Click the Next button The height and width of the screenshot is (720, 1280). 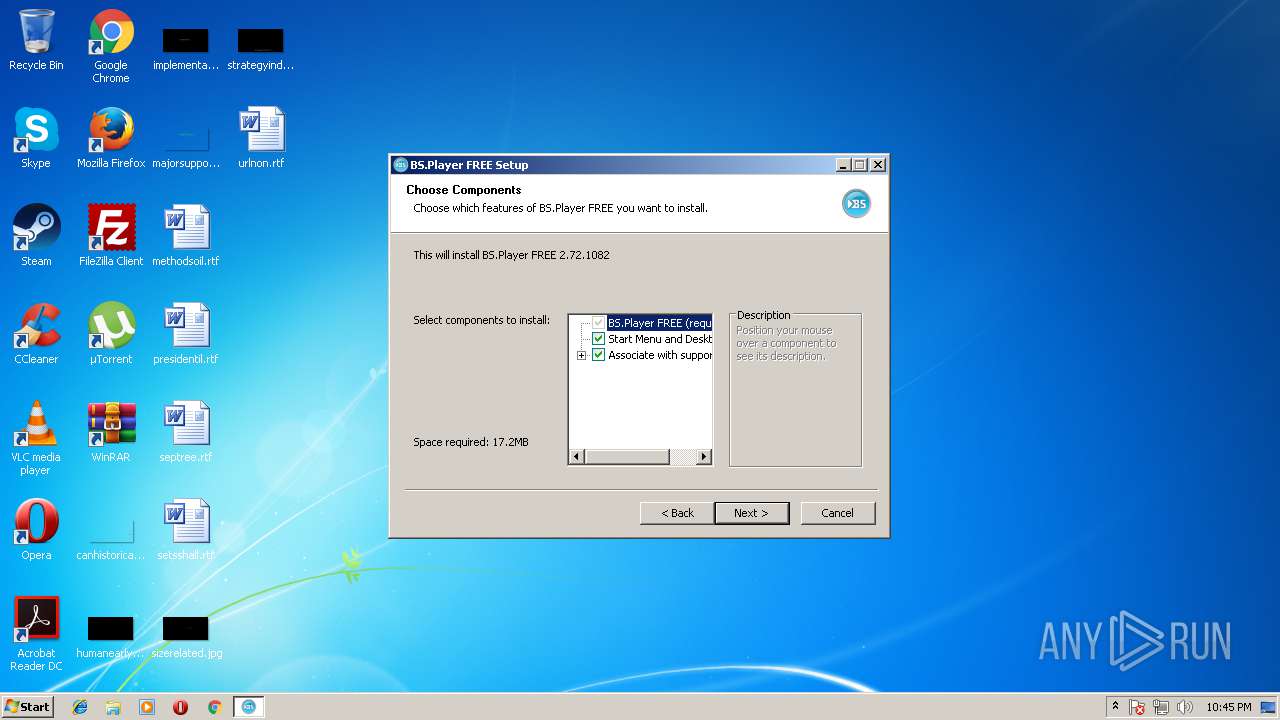click(752, 513)
